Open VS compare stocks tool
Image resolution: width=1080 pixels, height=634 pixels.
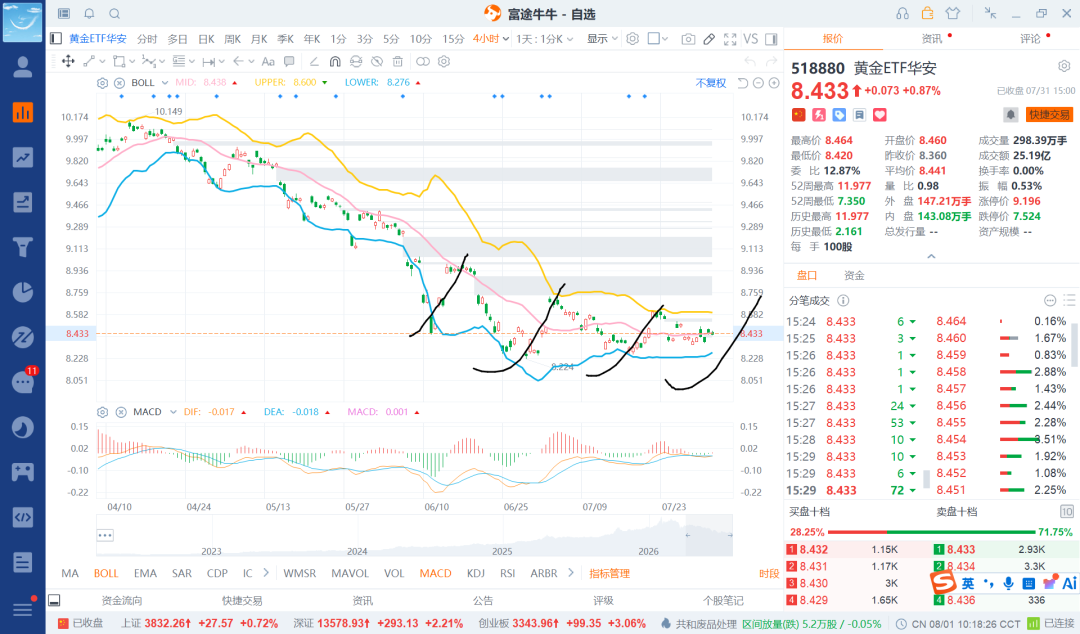751,39
